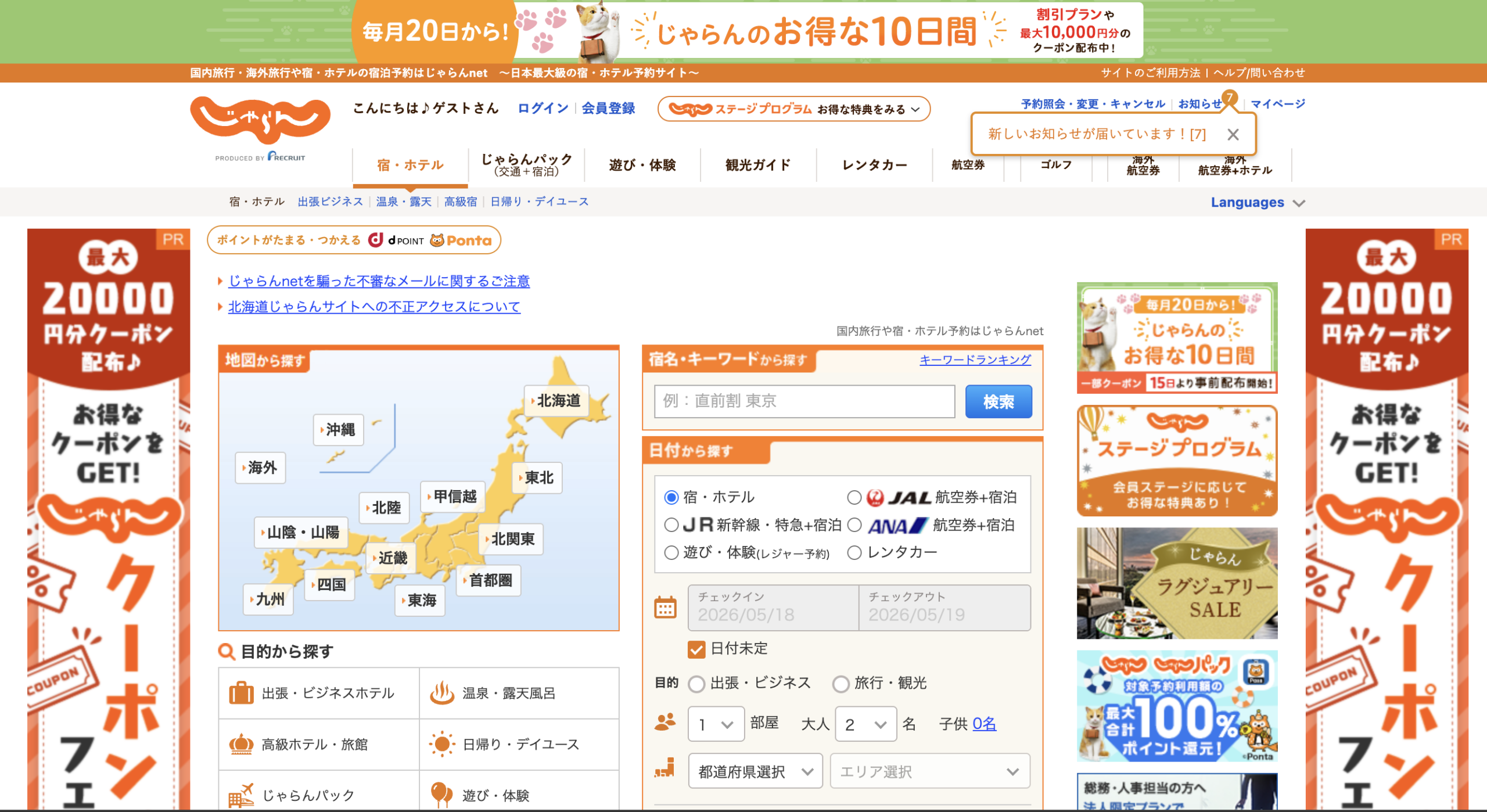The image size is (1487, 812).
Task: Click the マイページ link
Action: coord(1277,103)
